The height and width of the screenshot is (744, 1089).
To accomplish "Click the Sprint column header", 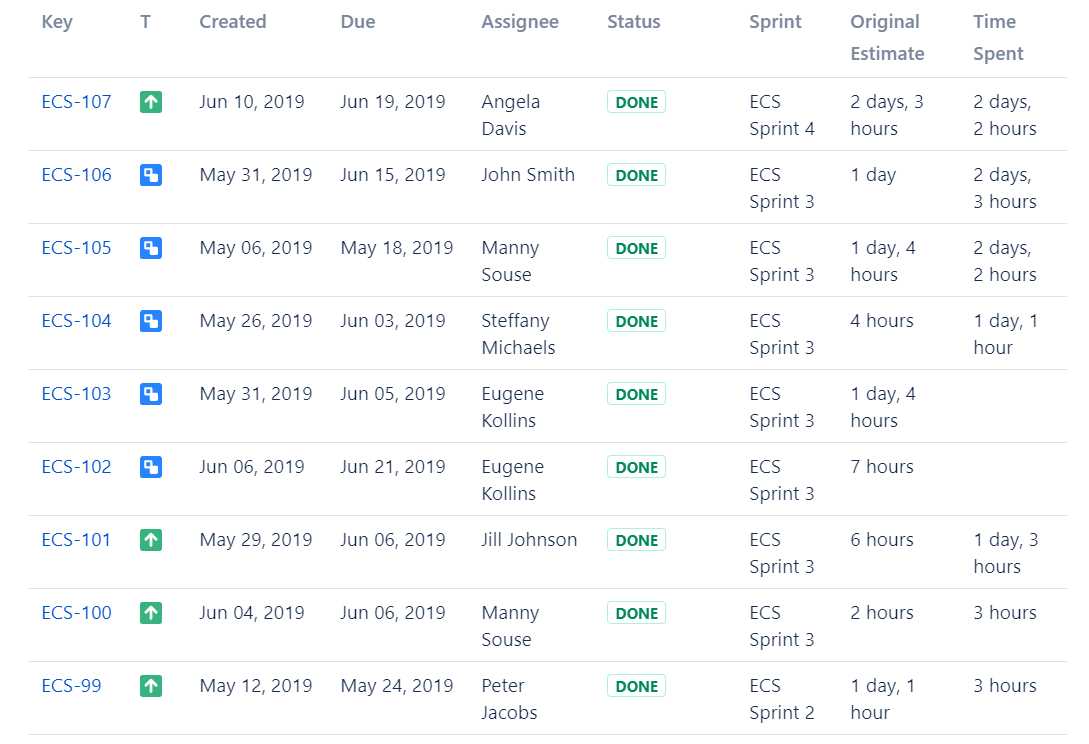I will (x=775, y=22).
